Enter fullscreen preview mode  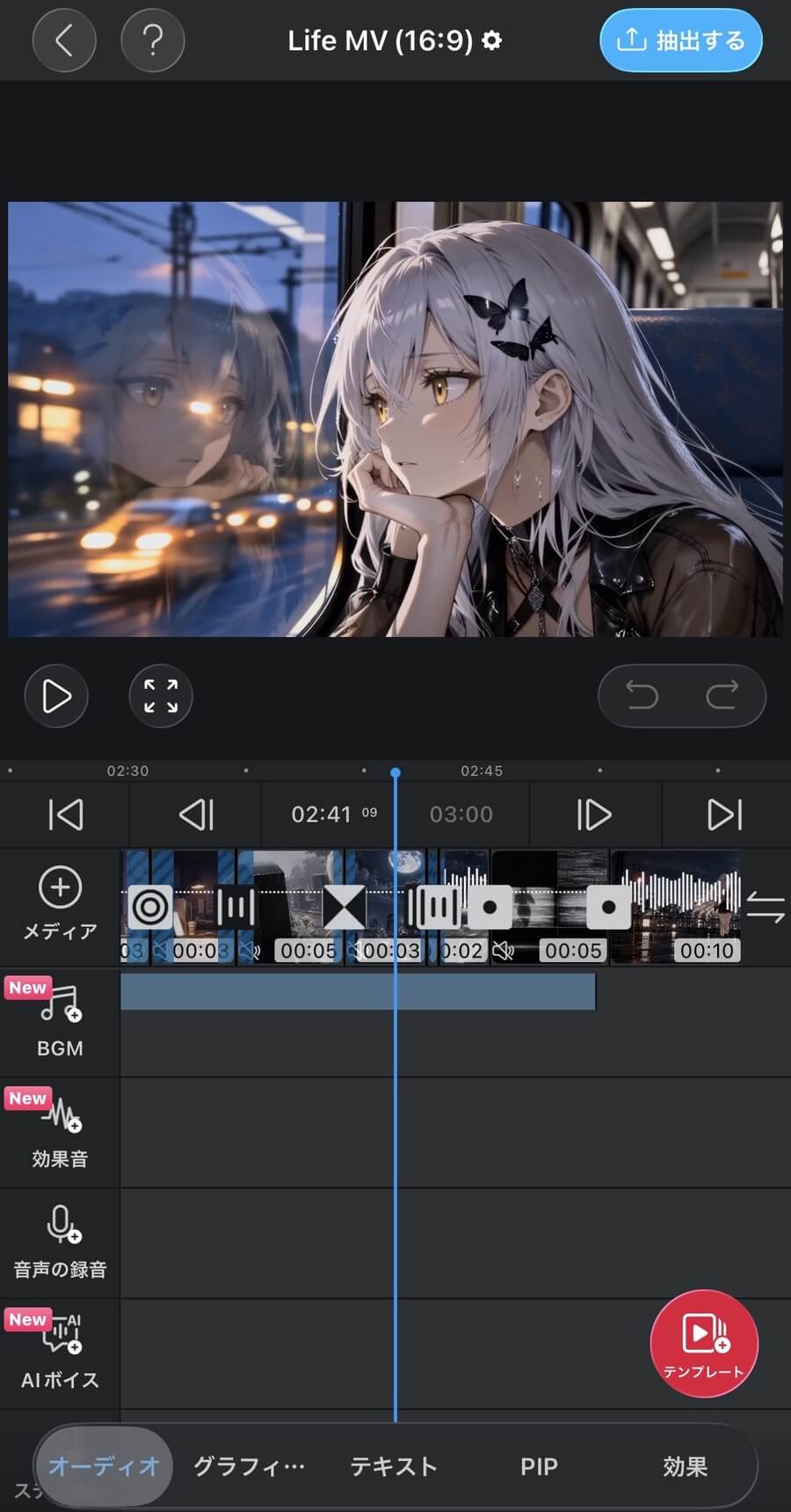point(161,697)
